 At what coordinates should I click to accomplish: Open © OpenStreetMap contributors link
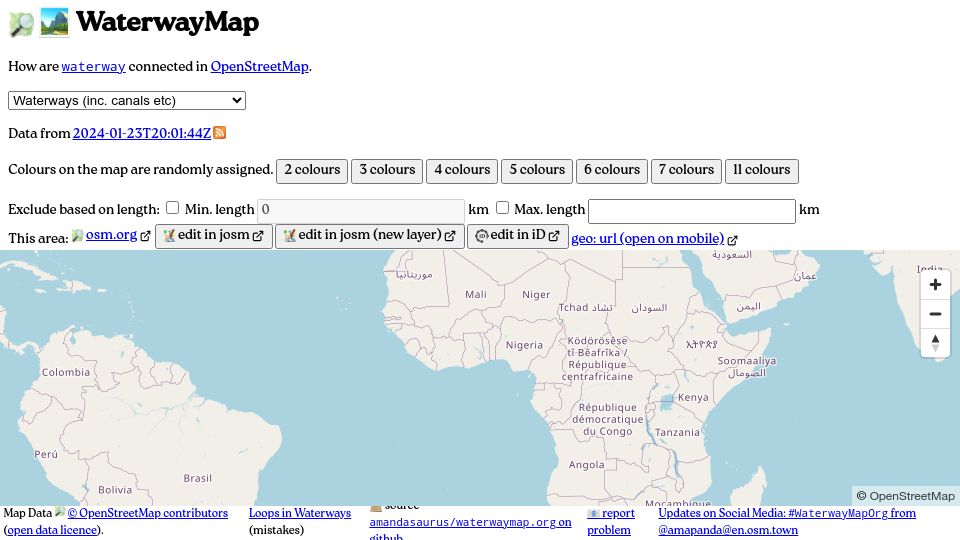[148, 513]
